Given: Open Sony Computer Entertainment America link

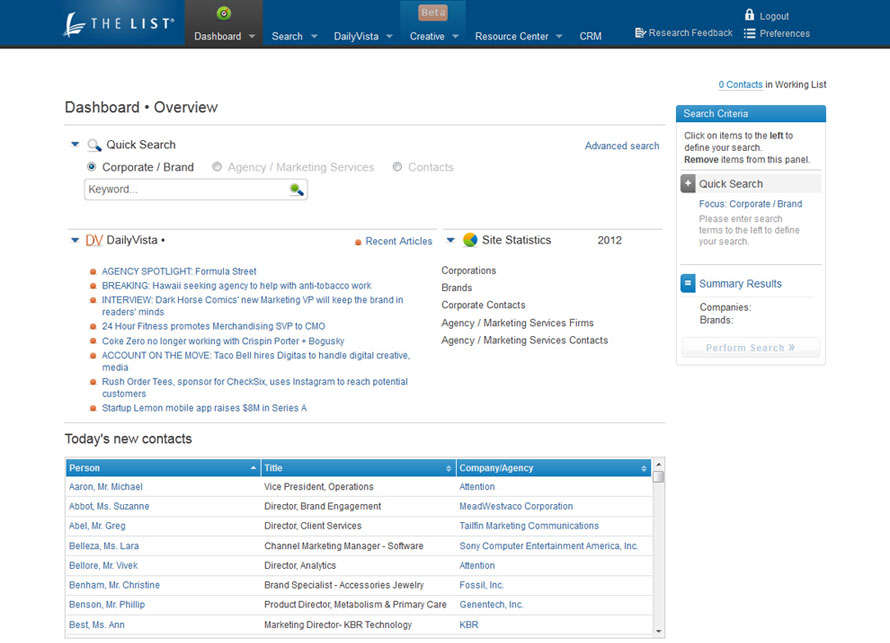Looking at the screenshot, I should pos(549,546).
